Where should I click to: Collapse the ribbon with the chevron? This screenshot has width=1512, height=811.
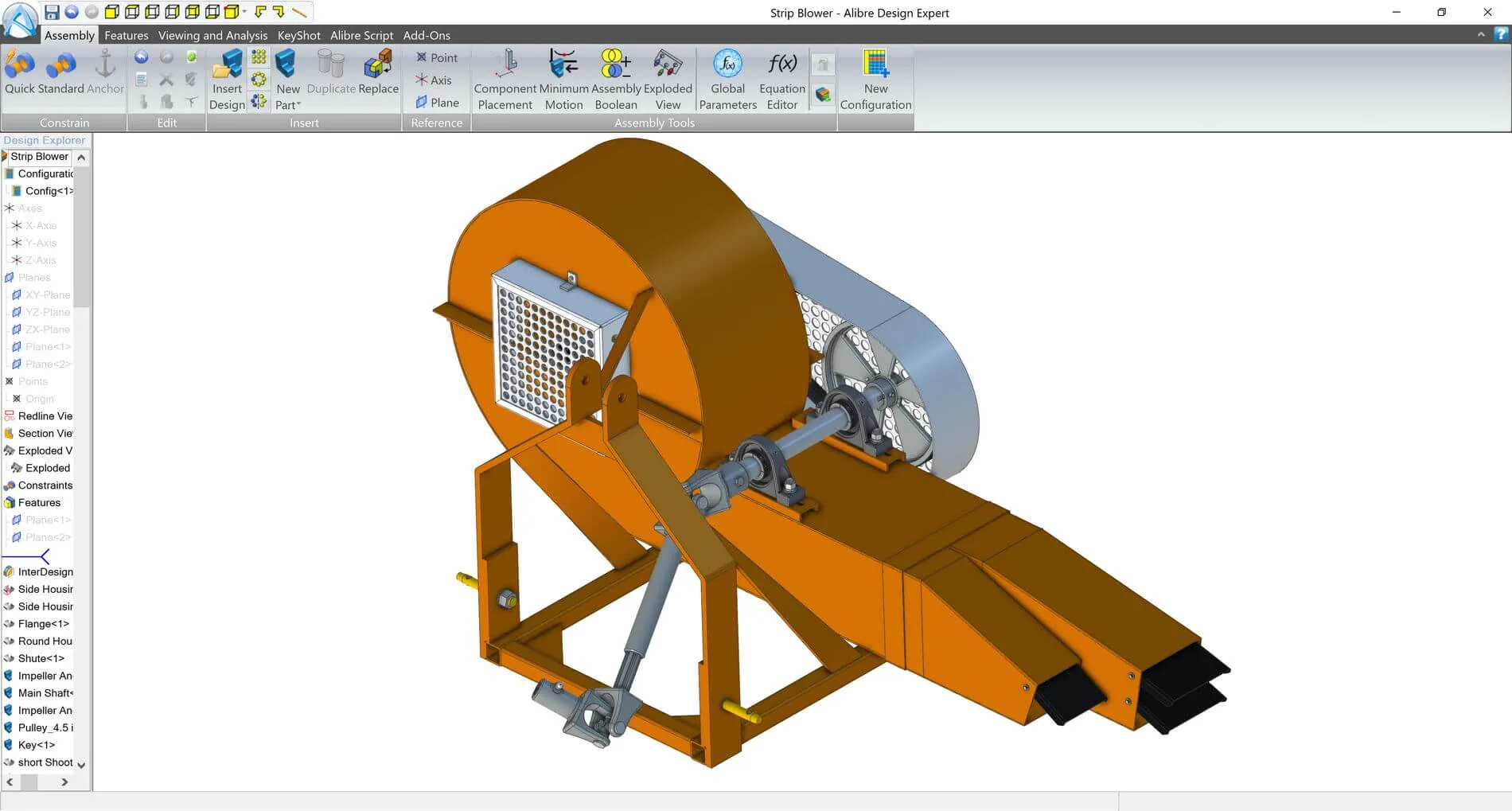click(1480, 34)
